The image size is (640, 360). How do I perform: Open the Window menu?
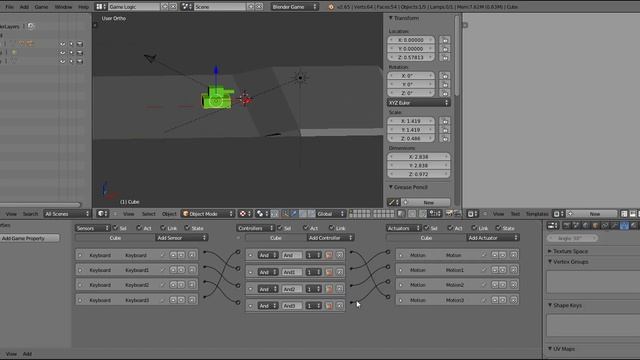63,7
